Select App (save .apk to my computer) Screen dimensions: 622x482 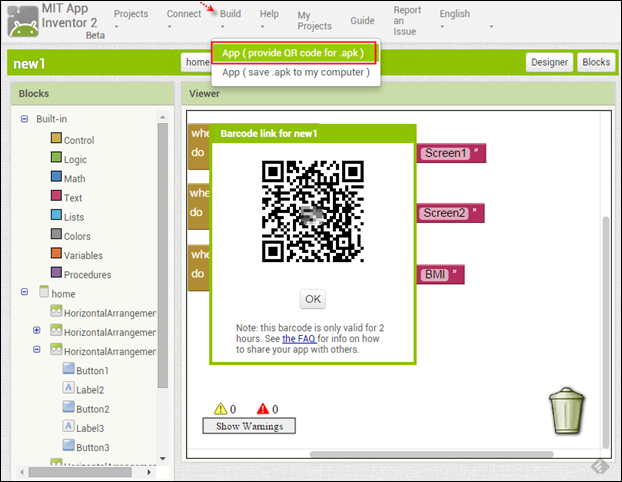pyautogui.click(x=296, y=73)
